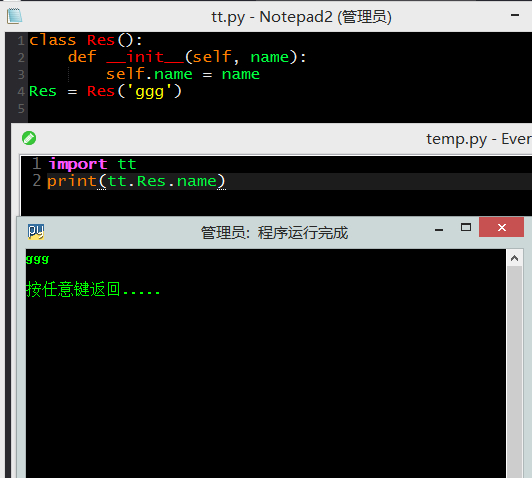Screen dimensions: 532x478
Task: Close the console output window
Action: click(501, 227)
